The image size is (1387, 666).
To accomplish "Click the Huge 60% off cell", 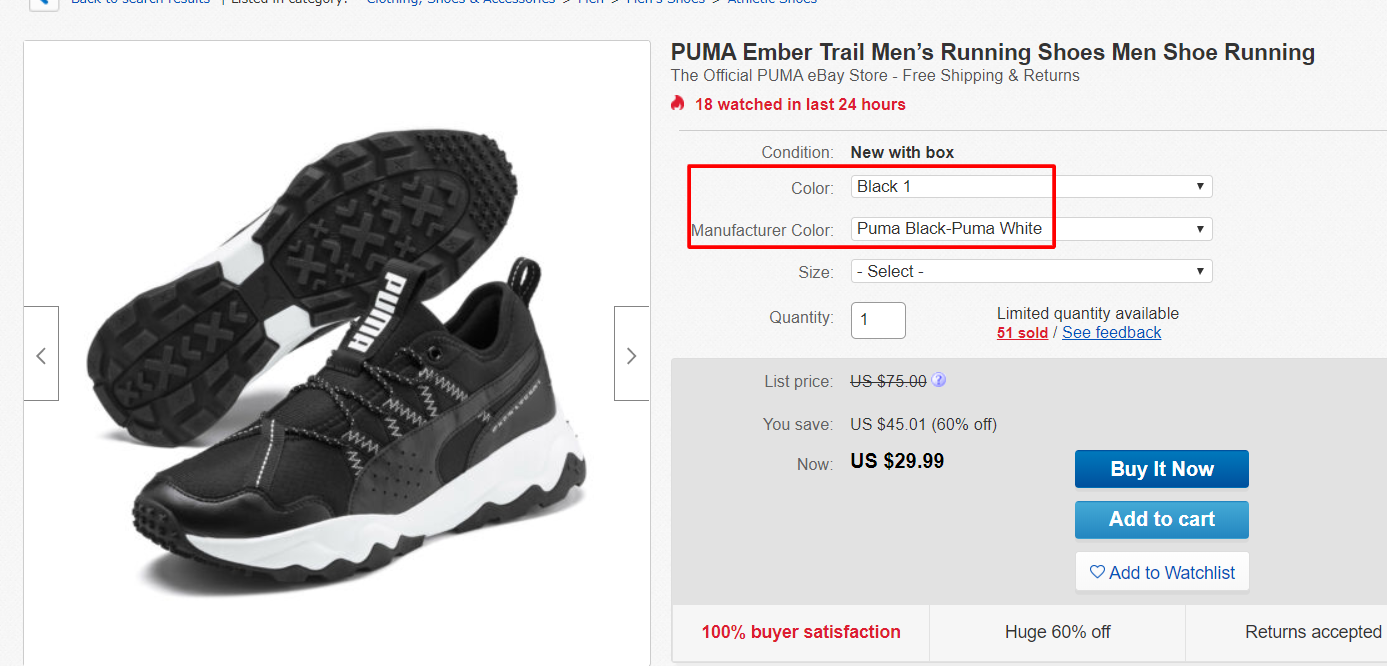I will point(1057,632).
